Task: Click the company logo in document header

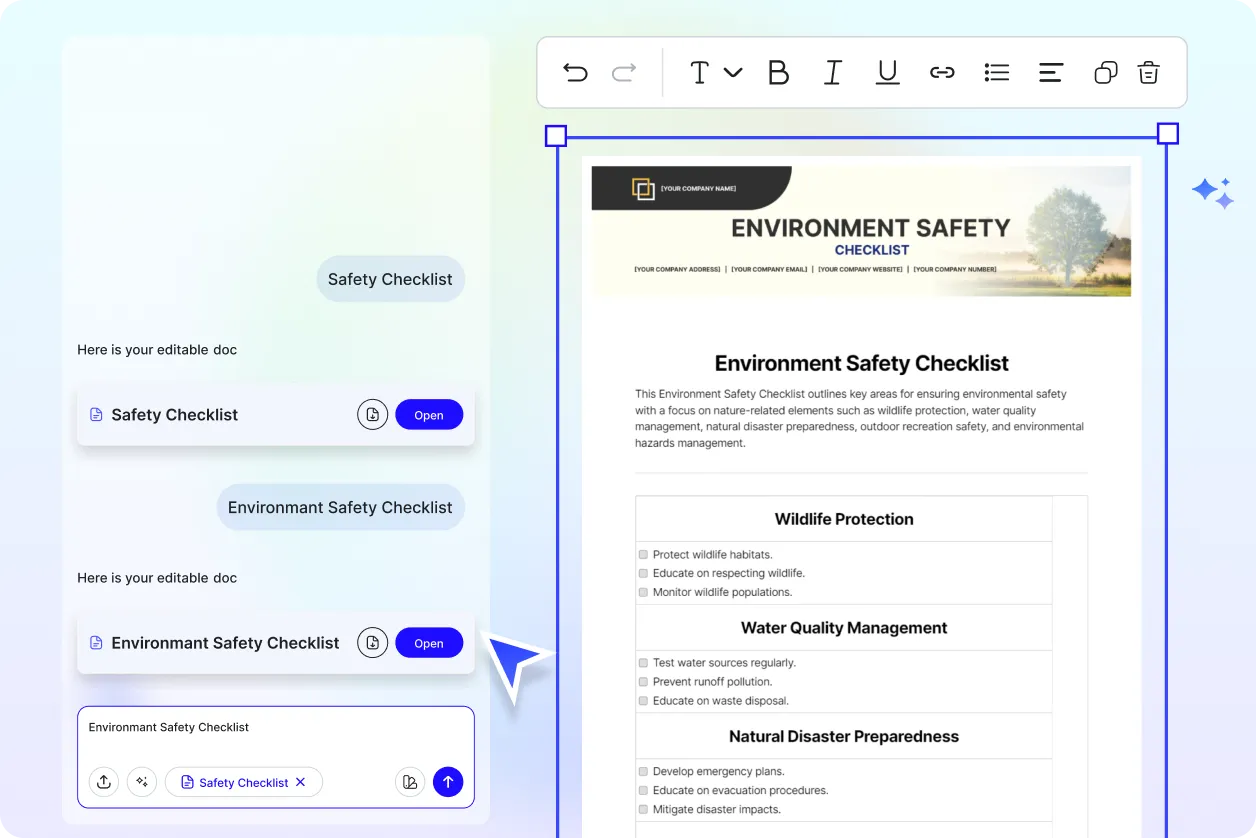Action: pos(643,188)
